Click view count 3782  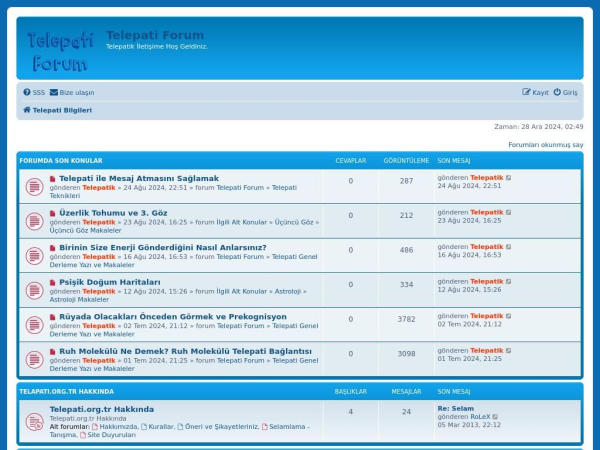(x=406, y=319)
